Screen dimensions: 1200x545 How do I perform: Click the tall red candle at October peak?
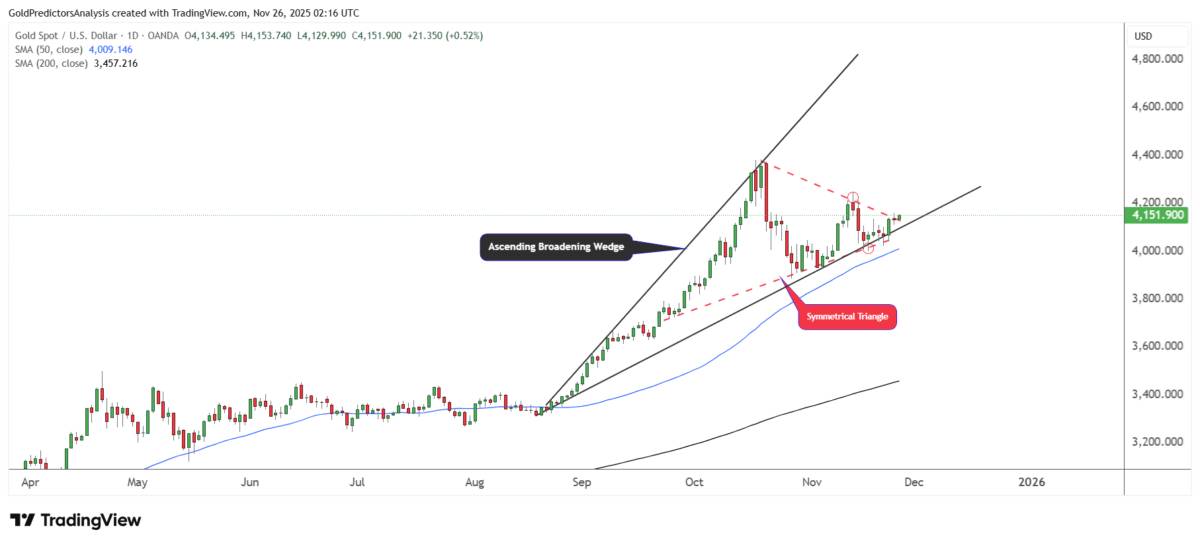coord(765,191)
